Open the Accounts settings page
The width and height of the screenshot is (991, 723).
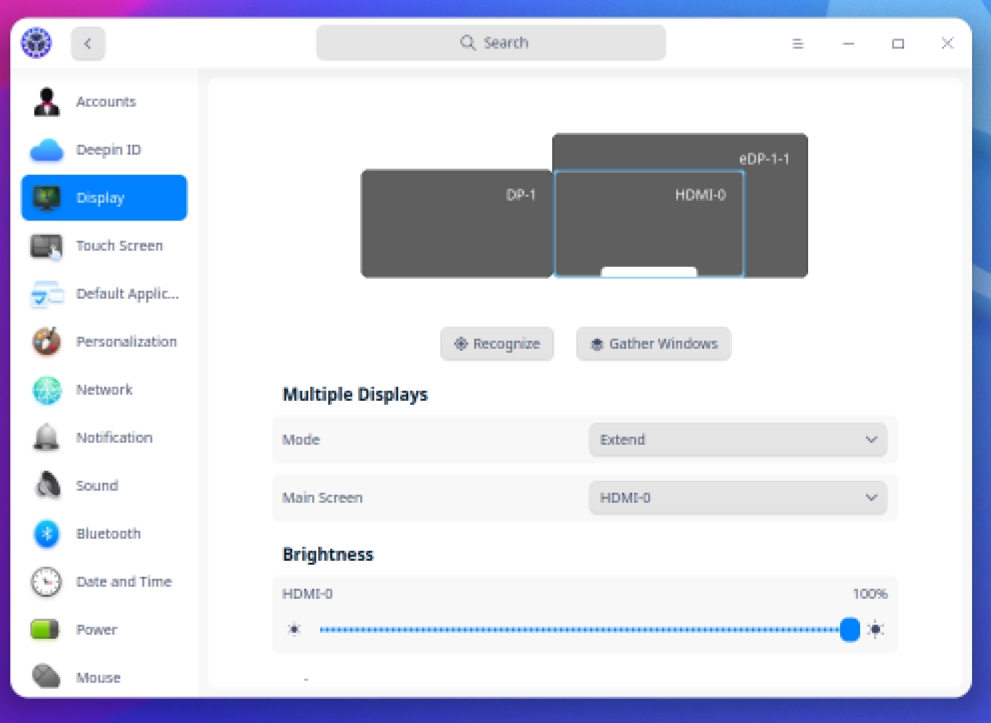click(x=104, y=102)
